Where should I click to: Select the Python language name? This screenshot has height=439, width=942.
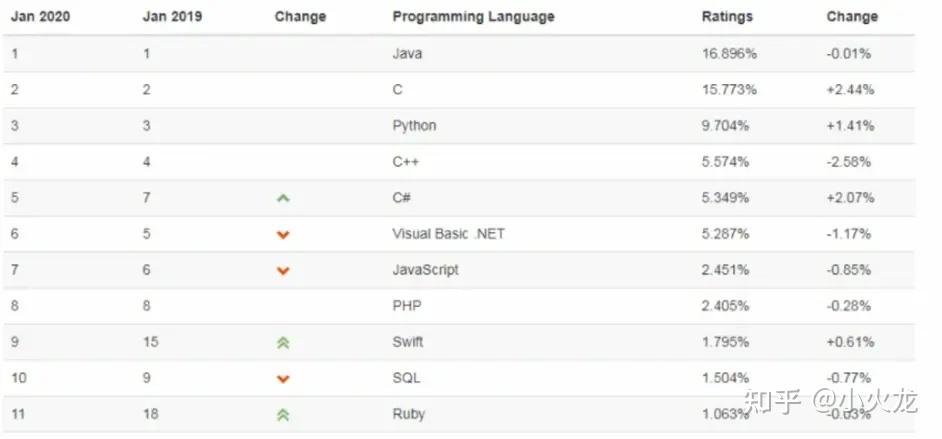point(414,126)
